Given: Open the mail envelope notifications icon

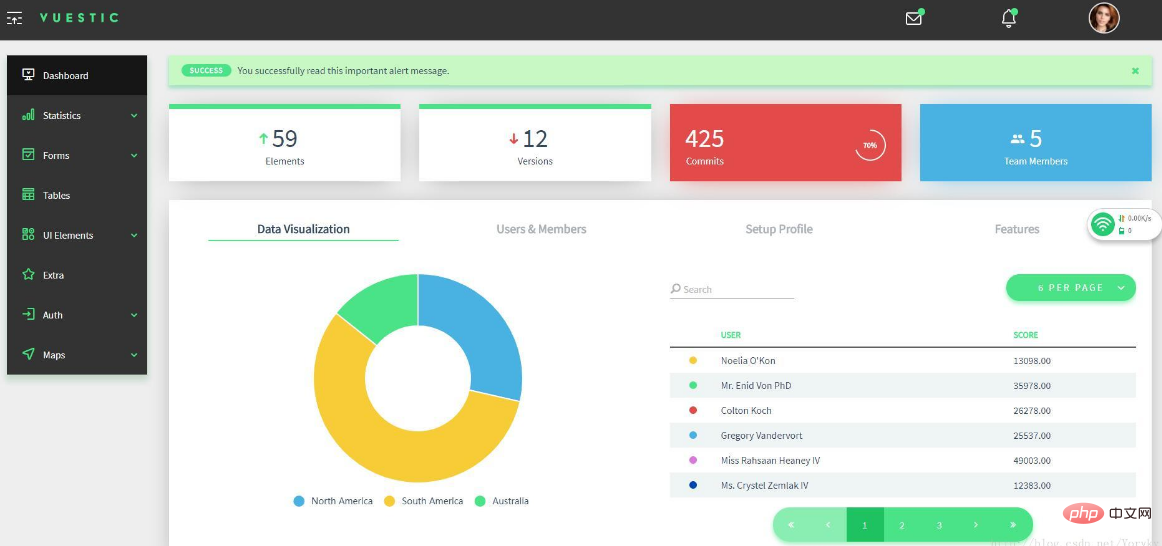Looking at the screenshot, I should tap(913, 18).
